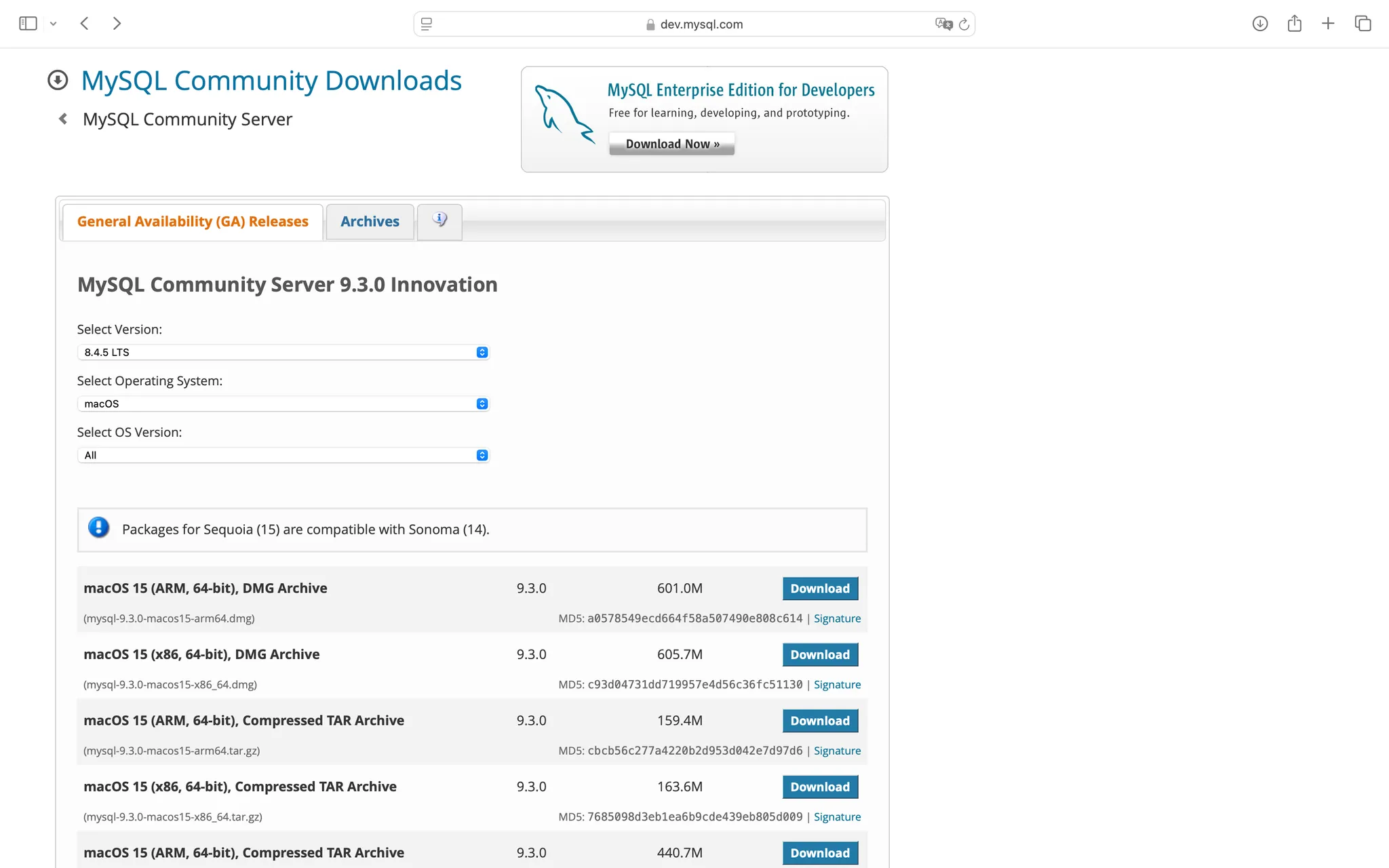
Task: Open the Share icon in toolbar
Action: click(1294, 24)
